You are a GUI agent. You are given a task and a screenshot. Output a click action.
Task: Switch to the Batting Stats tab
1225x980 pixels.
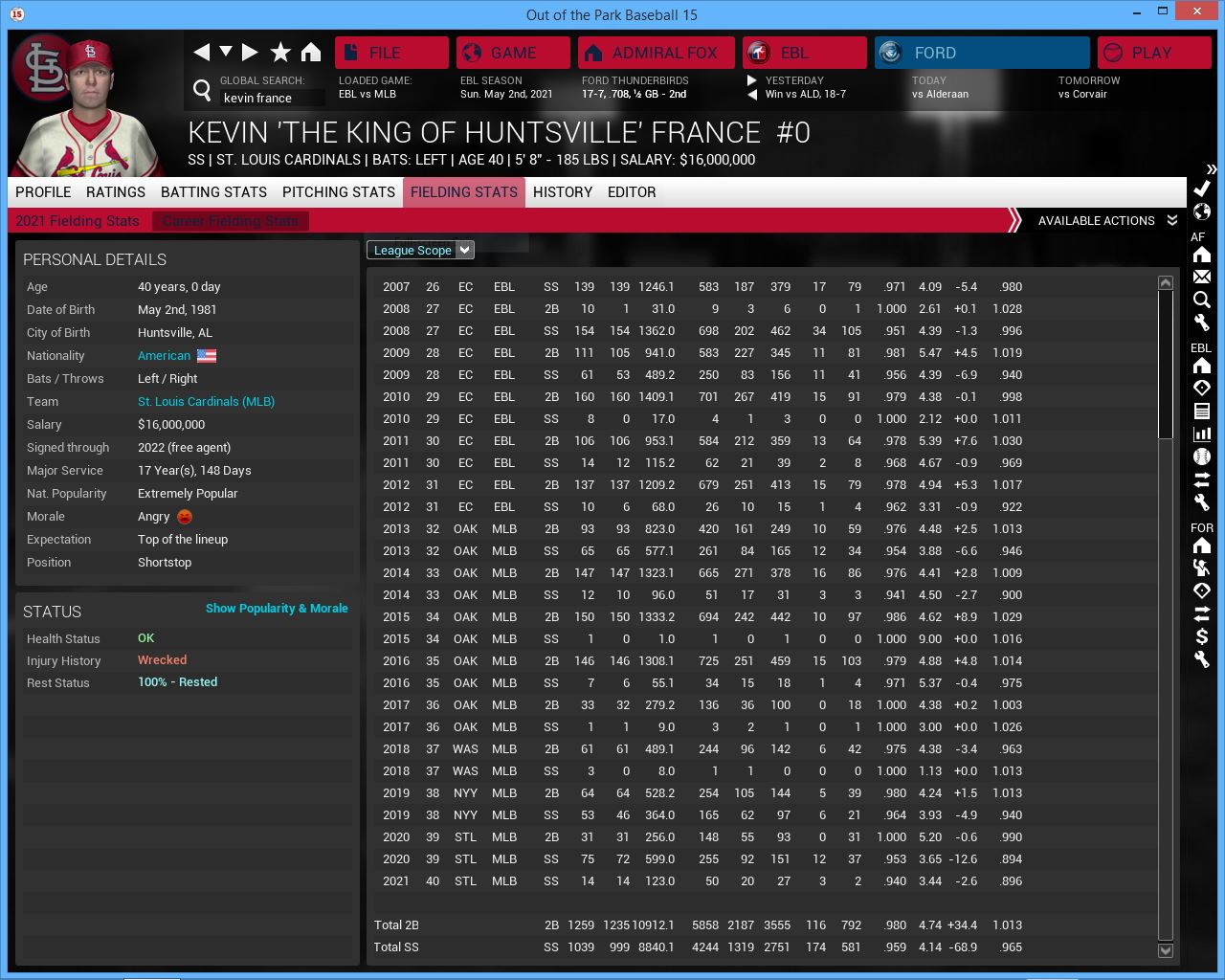[x=213, y=192]
